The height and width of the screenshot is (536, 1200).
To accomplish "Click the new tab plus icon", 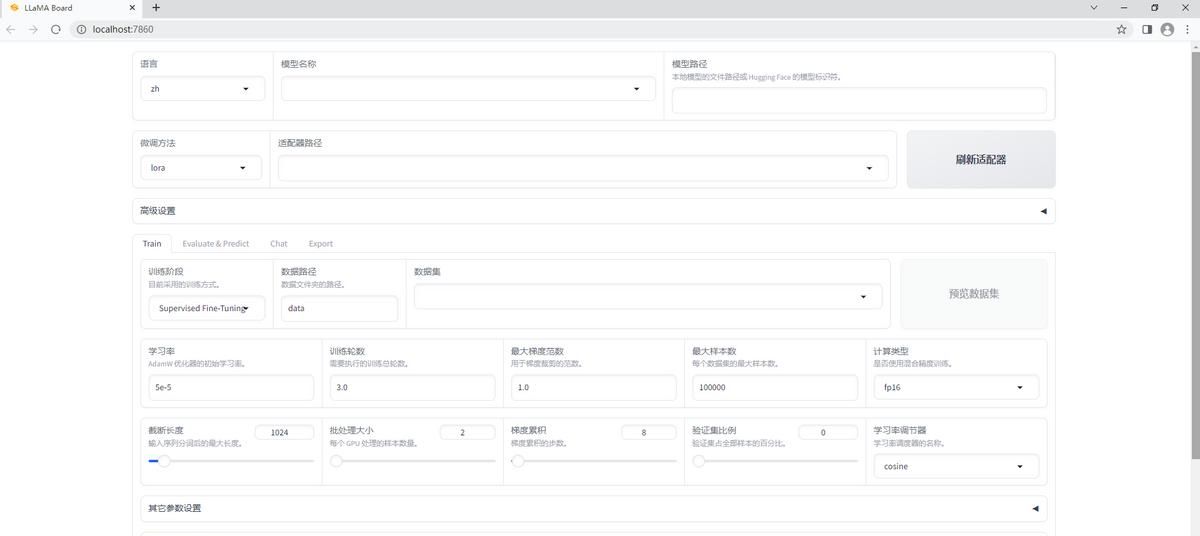I will (x=156, y=8).
